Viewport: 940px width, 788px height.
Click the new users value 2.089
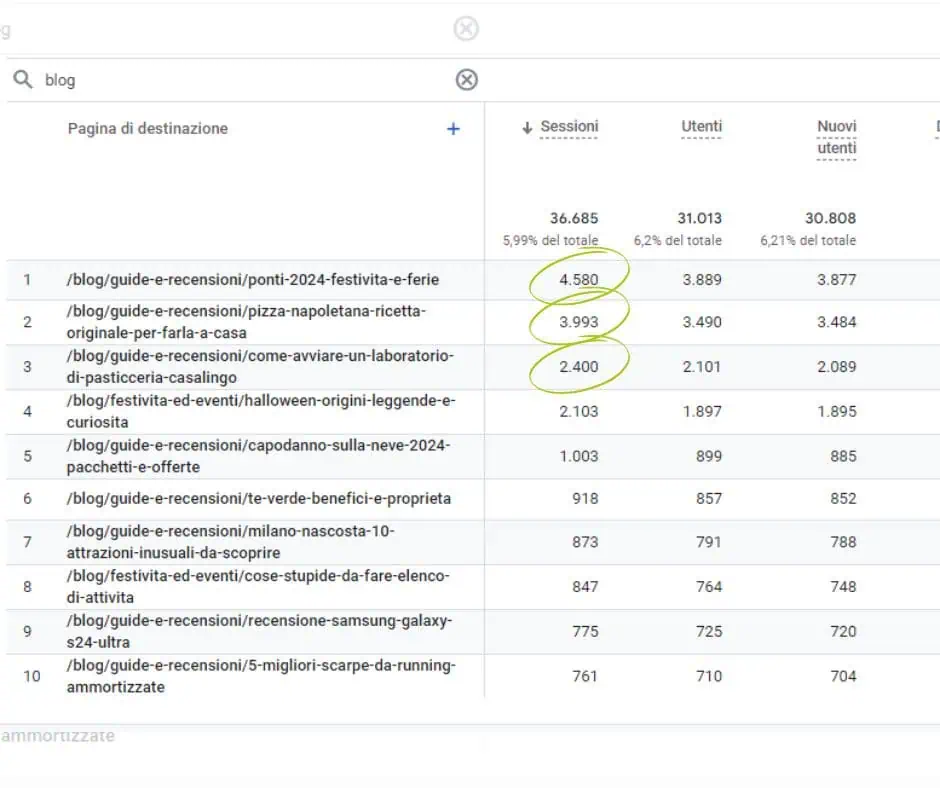[x=836, y=367]
